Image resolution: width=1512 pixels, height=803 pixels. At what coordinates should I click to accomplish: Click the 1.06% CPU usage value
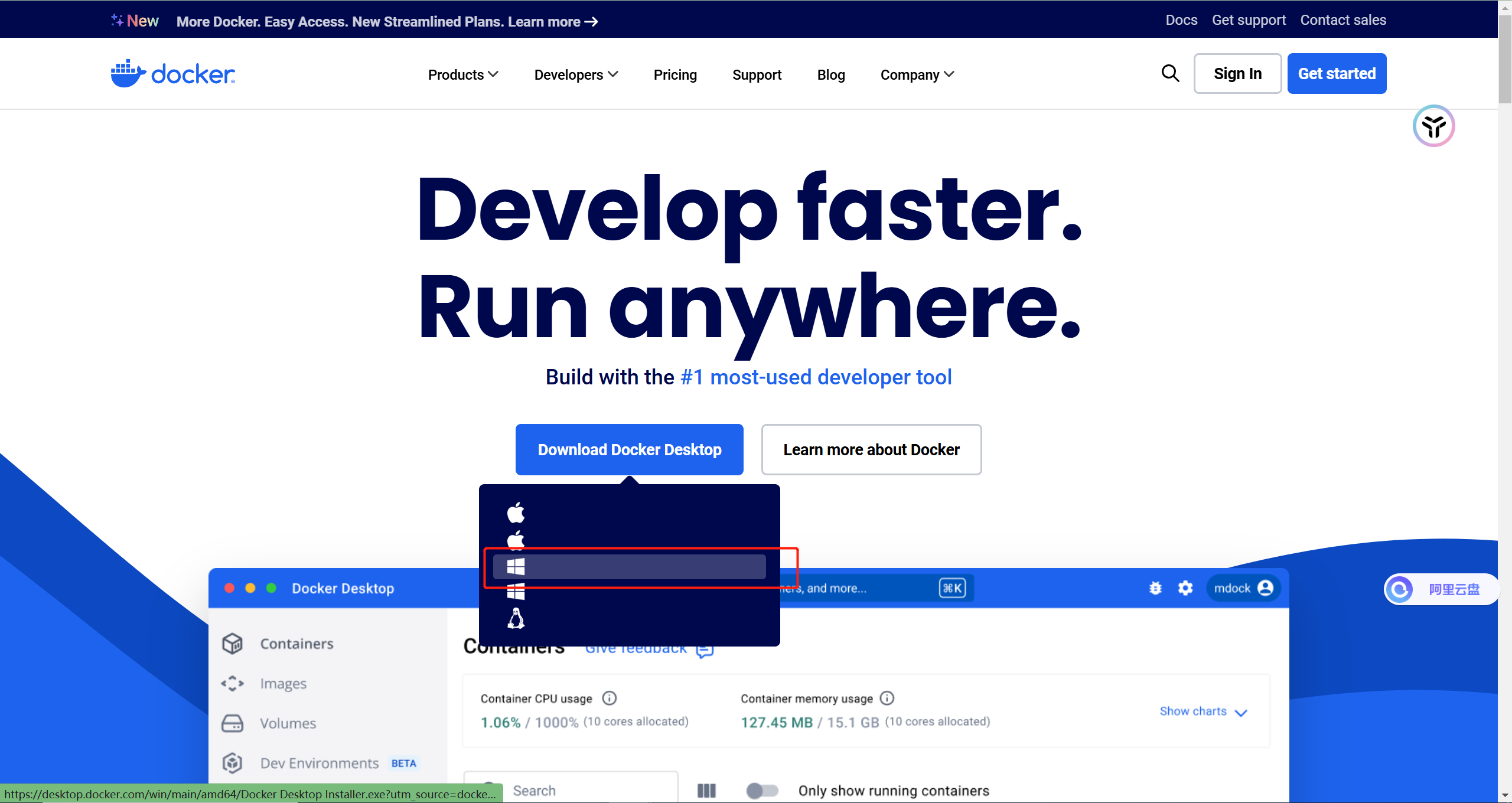pos(500,722)
